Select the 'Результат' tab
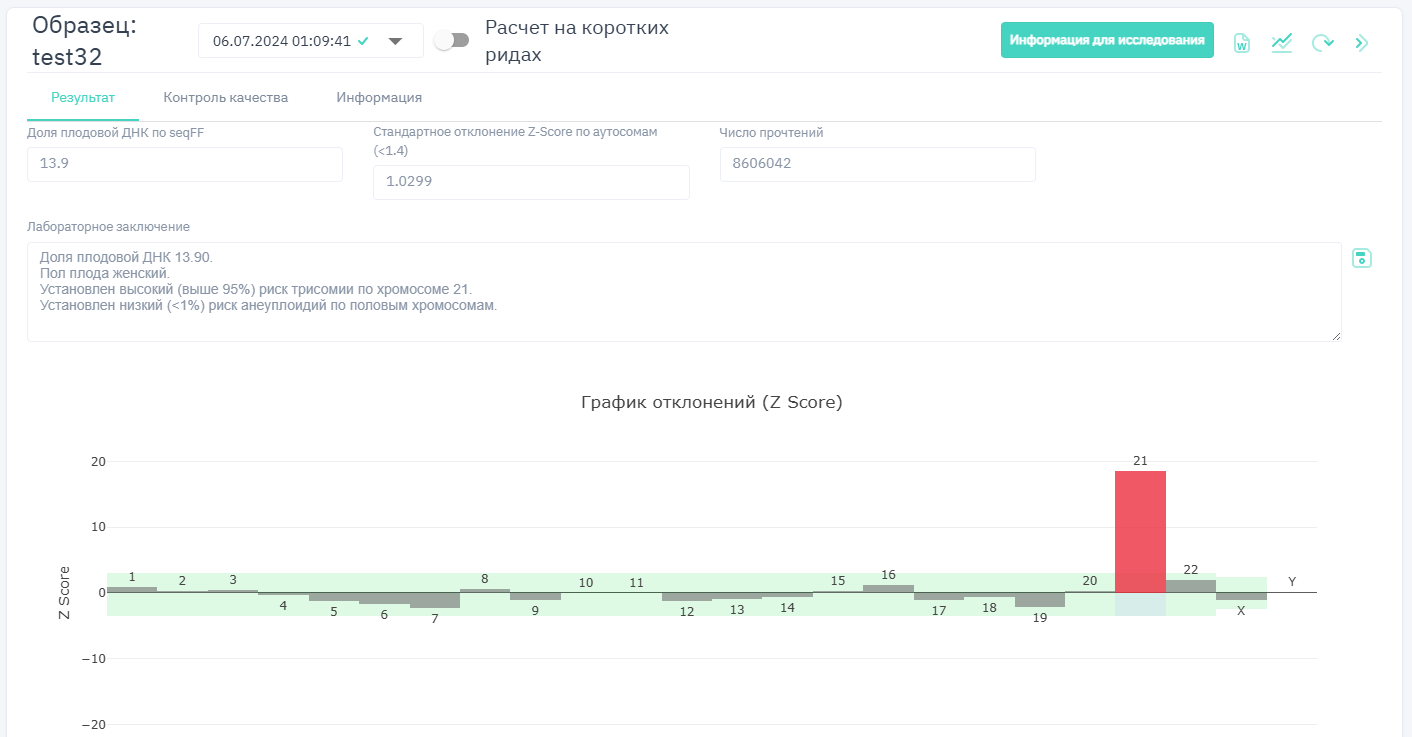The image size is (1412, 737). pos(83,98)
